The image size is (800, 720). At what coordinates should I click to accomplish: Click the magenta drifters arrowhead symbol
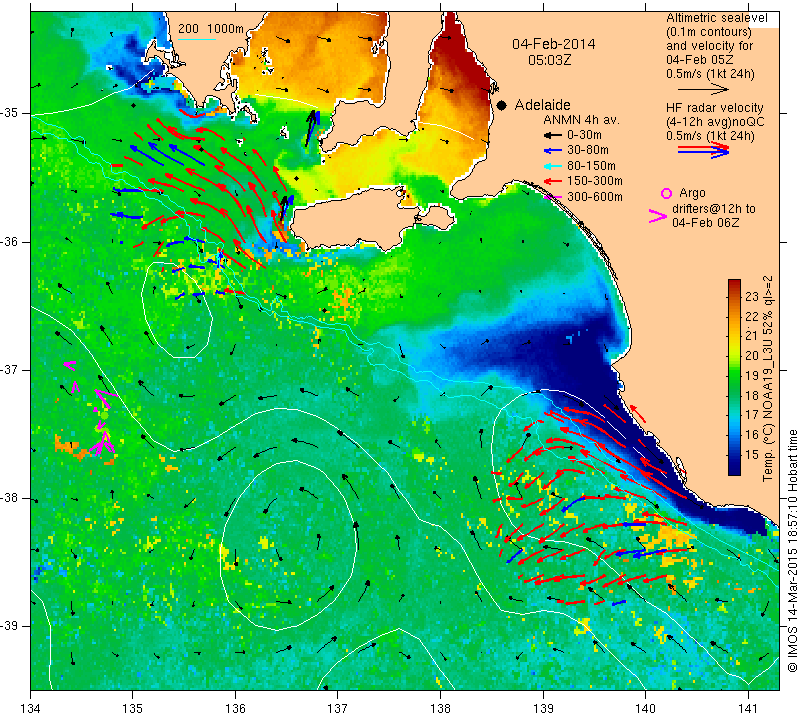click(x=657, y=216)
